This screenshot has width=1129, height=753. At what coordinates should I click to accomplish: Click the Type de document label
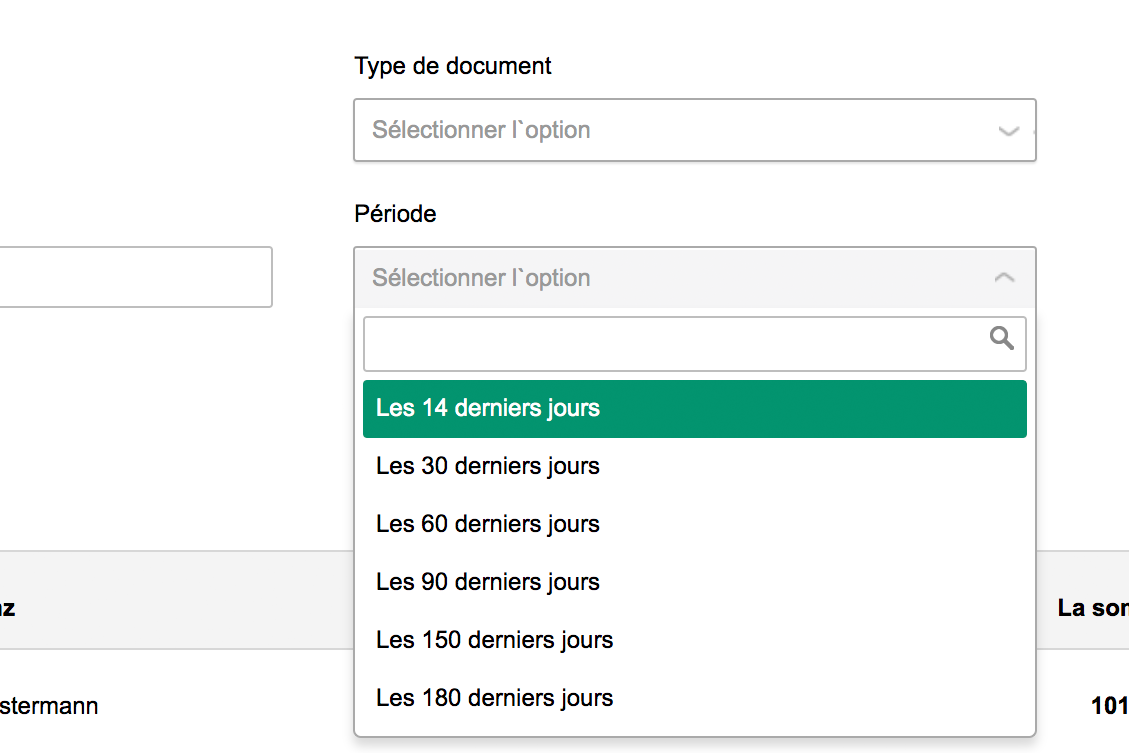pos(452,66)
